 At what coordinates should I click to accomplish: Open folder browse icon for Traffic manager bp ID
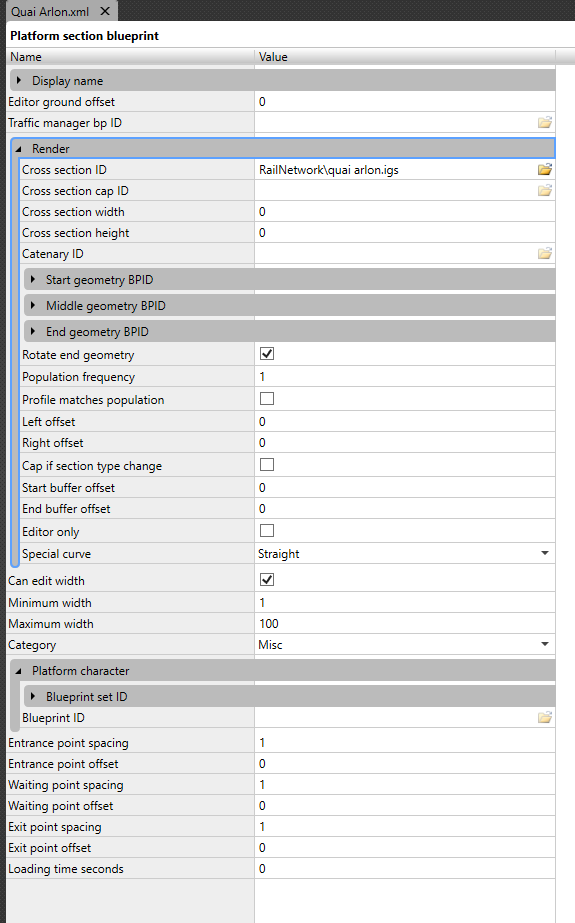[x=544, y=122]
